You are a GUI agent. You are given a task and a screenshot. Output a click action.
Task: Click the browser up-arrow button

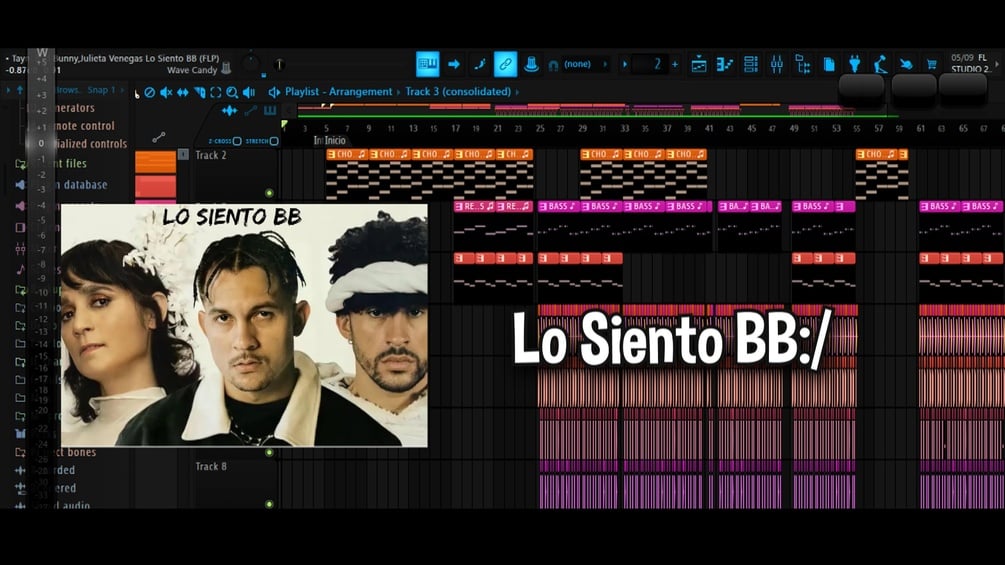[x=20, y=90]
